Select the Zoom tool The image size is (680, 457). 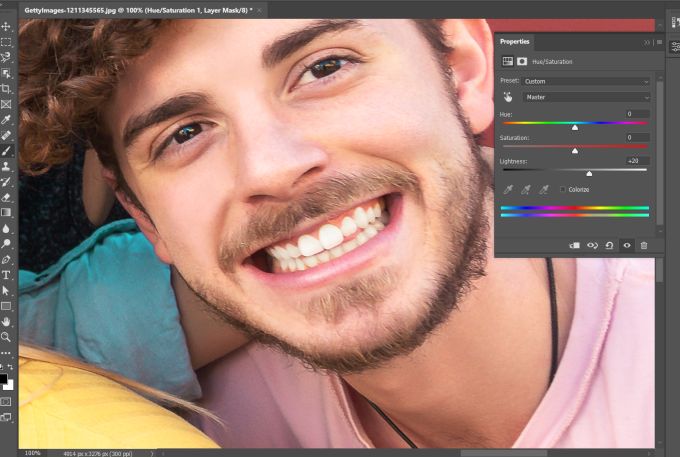pos(6,337)
